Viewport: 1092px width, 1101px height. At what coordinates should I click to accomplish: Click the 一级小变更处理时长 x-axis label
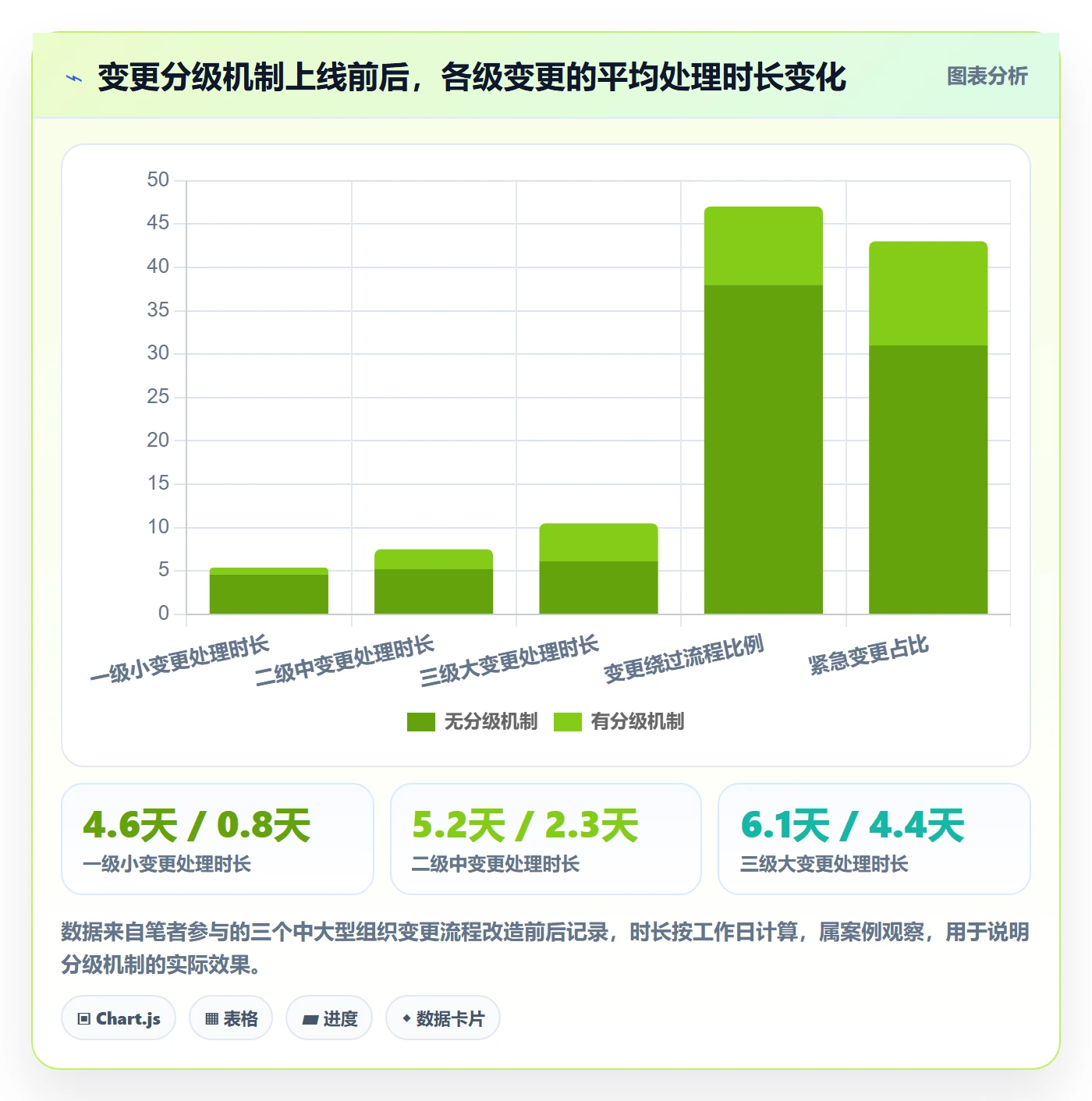179,659
